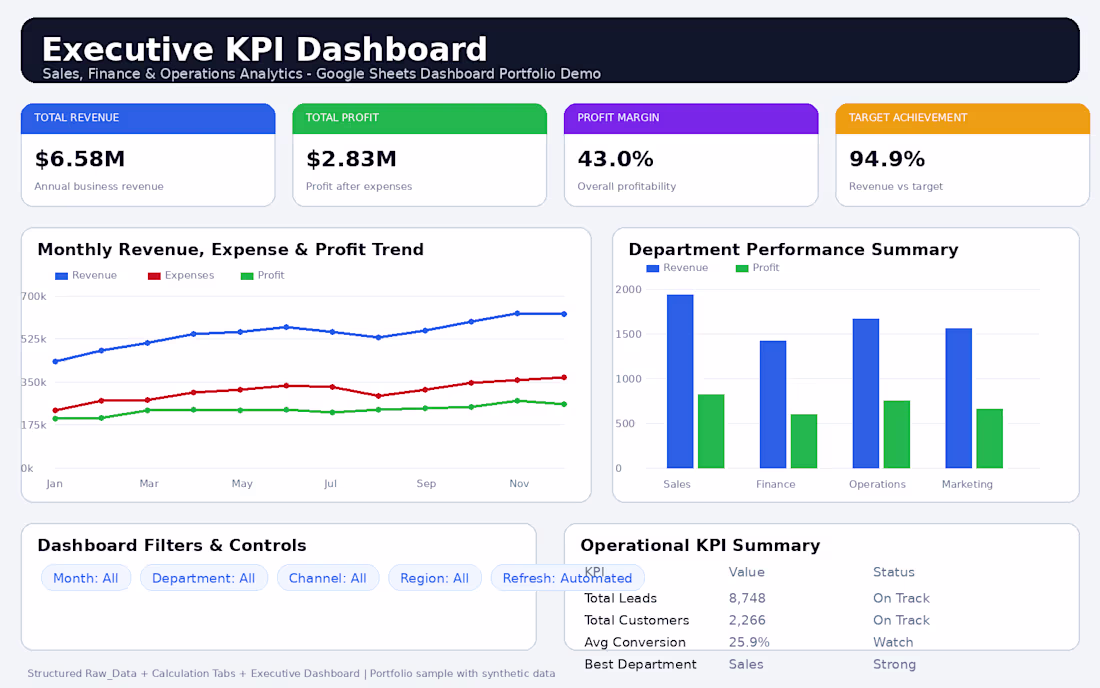
Task: Click 'Operational KPI Summary' heading
Action: (700, 546)
